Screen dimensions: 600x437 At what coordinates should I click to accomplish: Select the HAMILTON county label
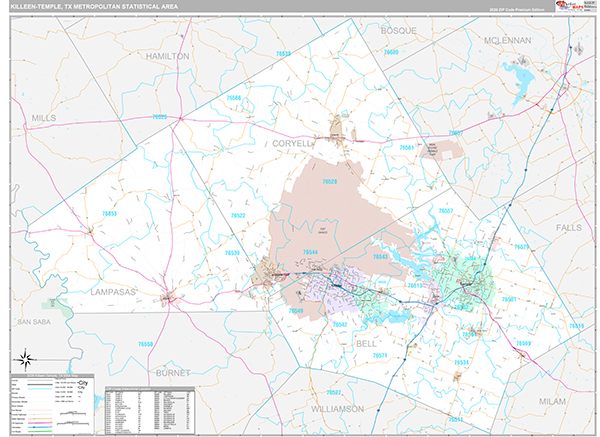[x=167, y=57]
